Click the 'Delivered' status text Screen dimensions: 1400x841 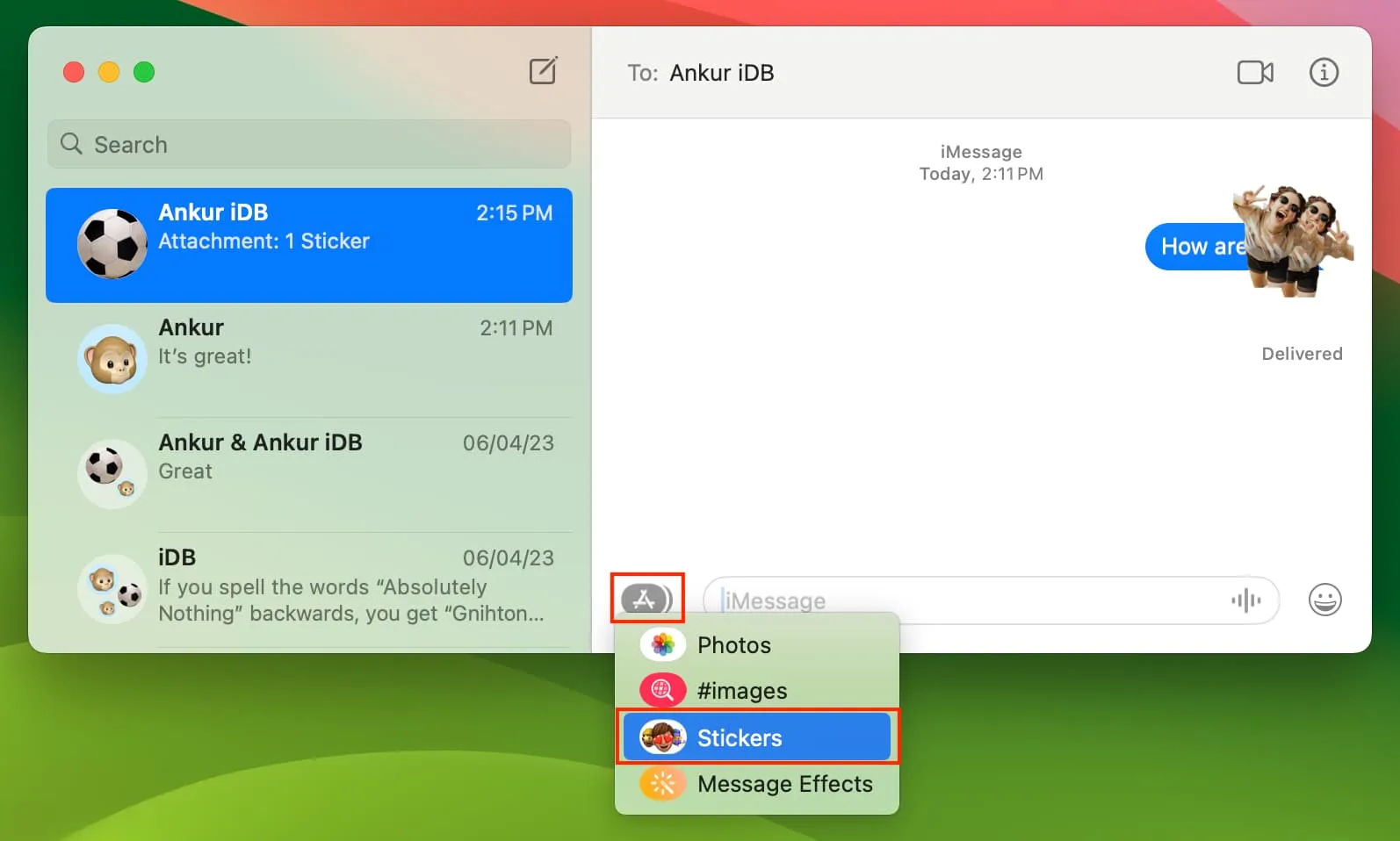1302,354
